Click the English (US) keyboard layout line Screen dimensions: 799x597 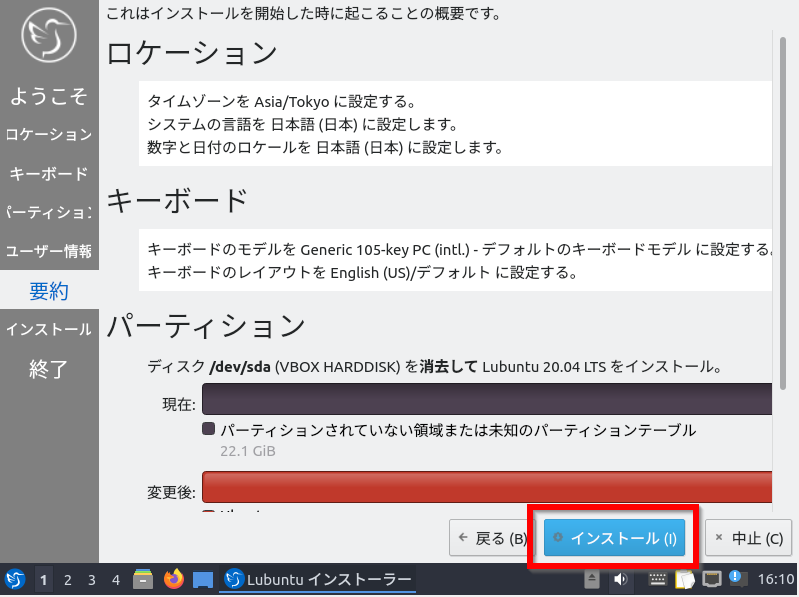[x=362, y=273]
